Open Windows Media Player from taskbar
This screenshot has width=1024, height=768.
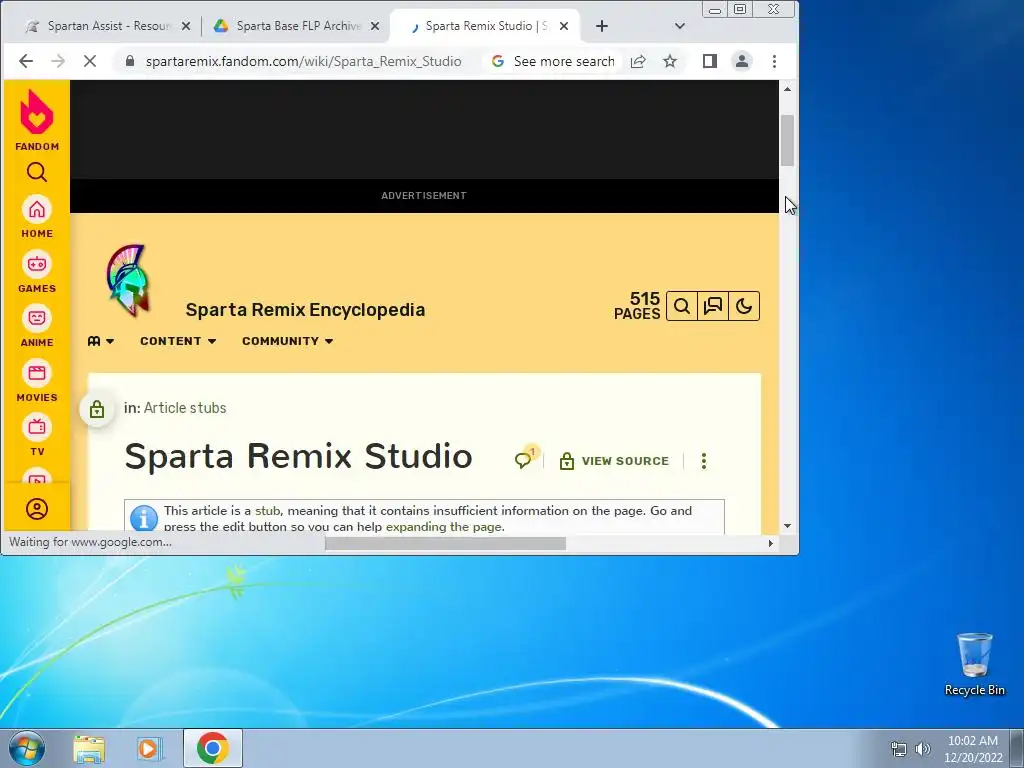(149, 748)
